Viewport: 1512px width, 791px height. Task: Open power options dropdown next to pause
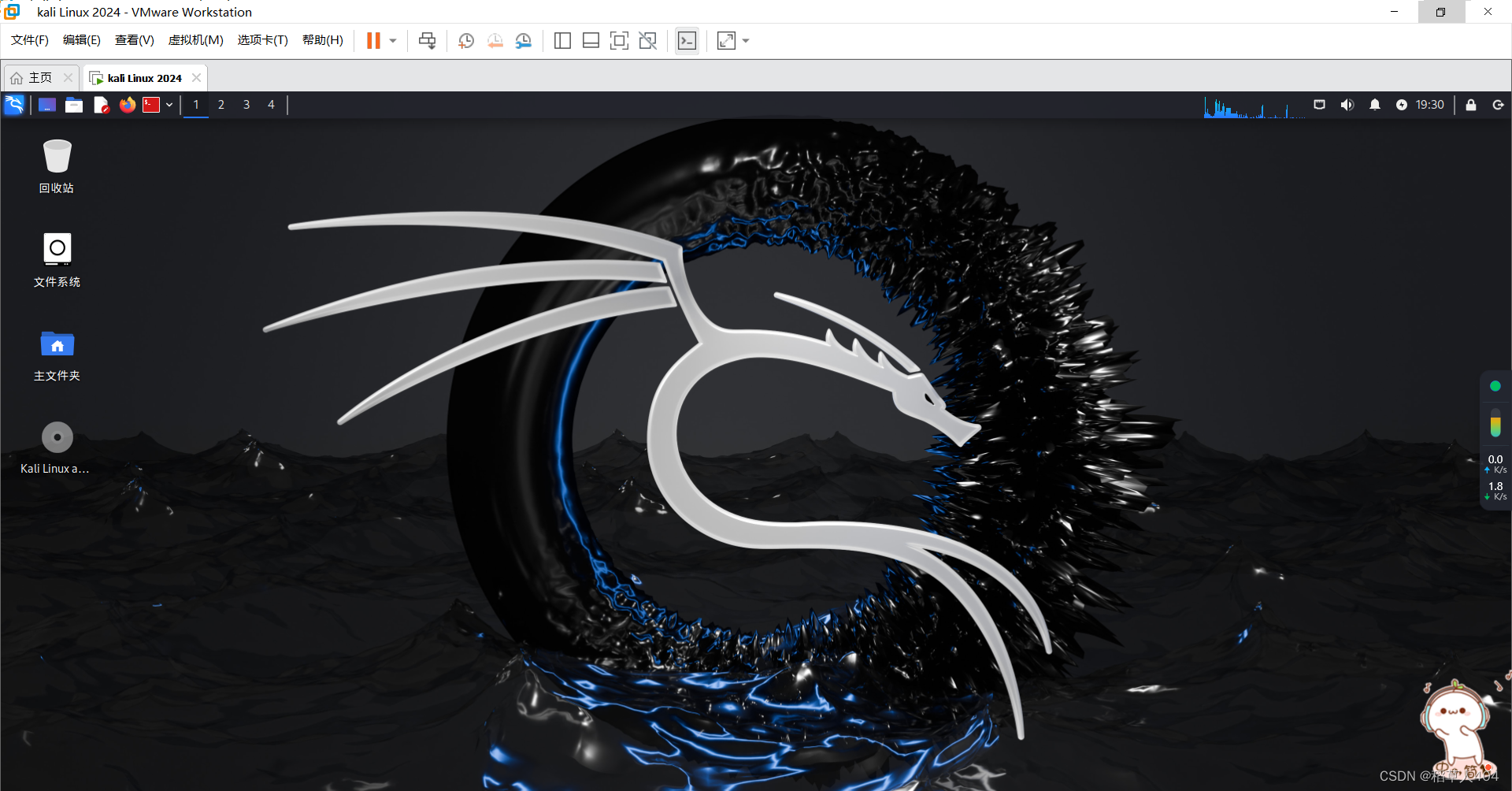pyautogui.click(x=393, y=41)
